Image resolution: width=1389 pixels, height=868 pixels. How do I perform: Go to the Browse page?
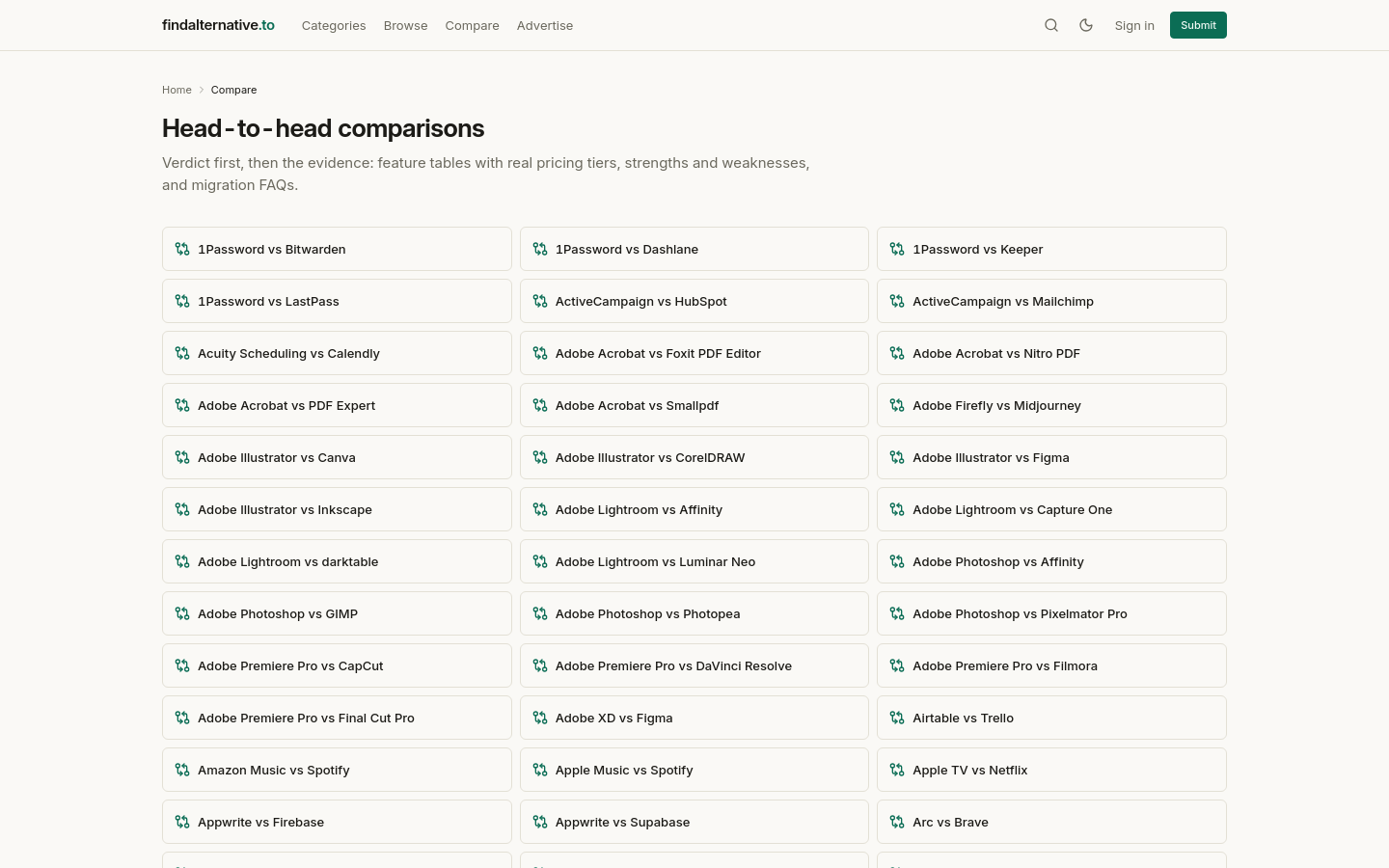[405, 25]
